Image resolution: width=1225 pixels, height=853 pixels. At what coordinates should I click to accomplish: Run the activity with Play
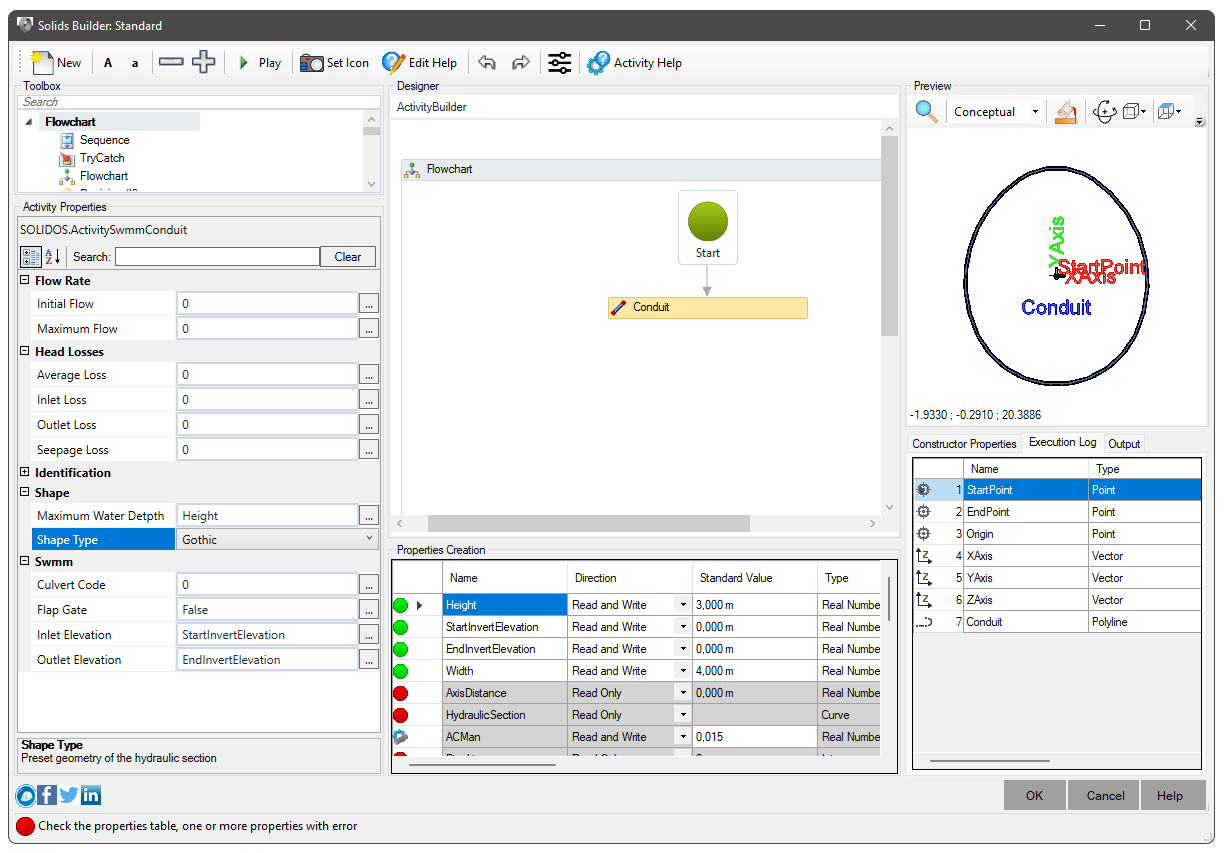259,63
